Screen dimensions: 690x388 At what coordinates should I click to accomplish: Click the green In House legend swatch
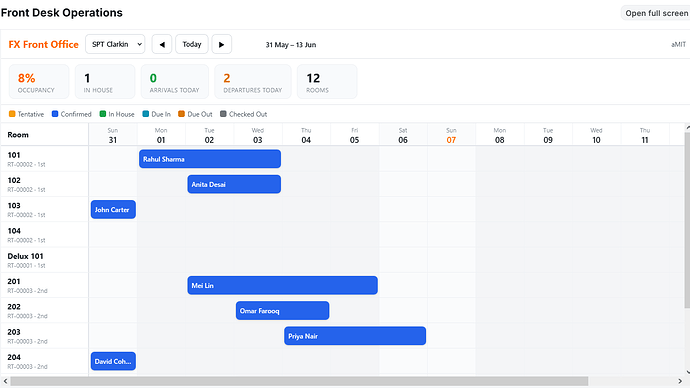[103, 114]
